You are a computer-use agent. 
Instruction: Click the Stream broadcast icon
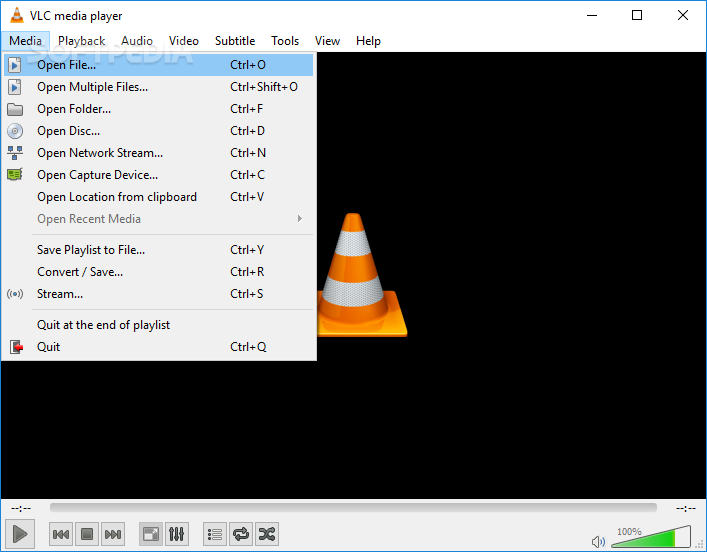[x=15, y=294]
